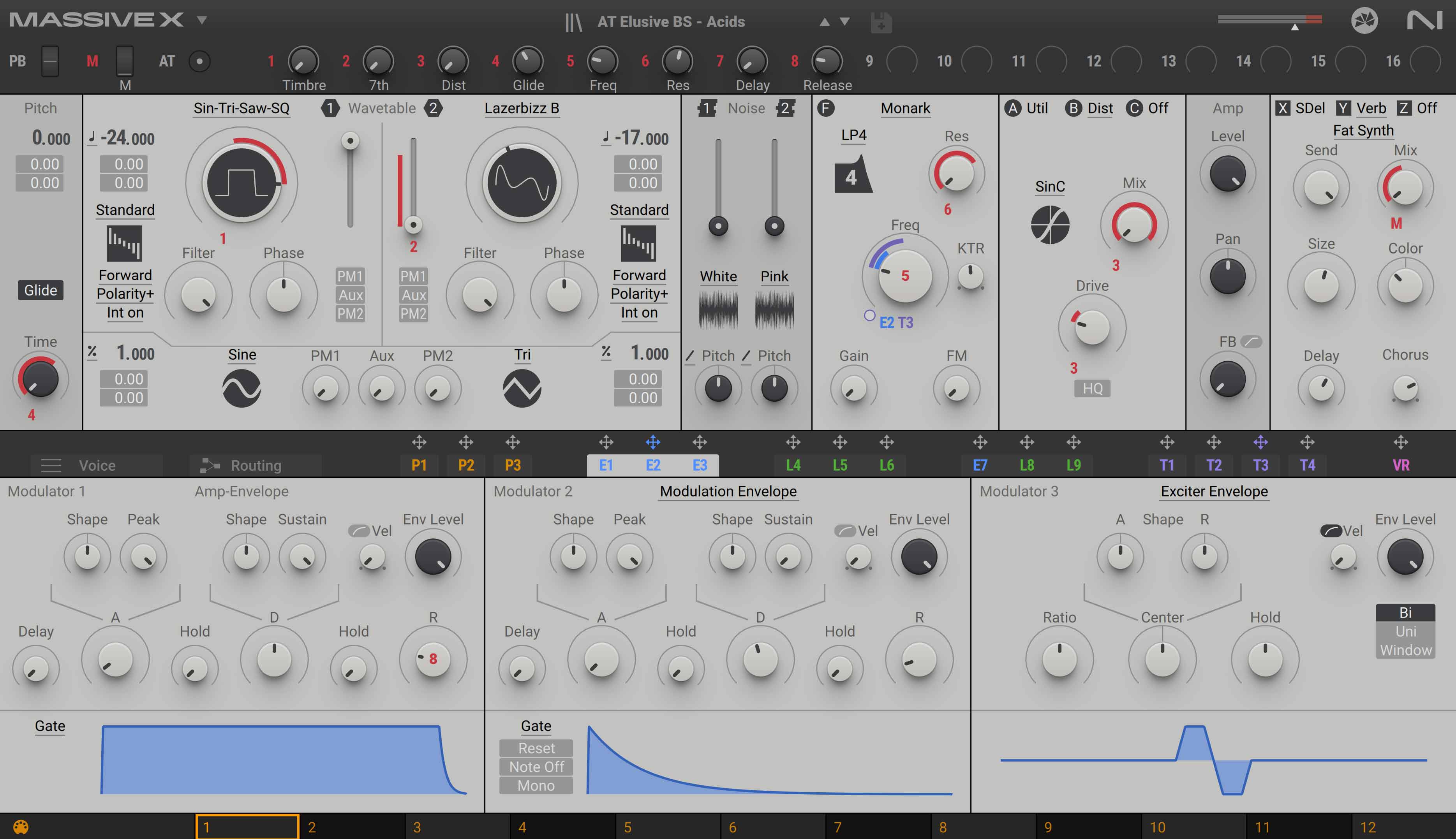Open the MASSIVE X header dropdown arrow
This screenshot has height=839, width=1456.
point(202,20)
